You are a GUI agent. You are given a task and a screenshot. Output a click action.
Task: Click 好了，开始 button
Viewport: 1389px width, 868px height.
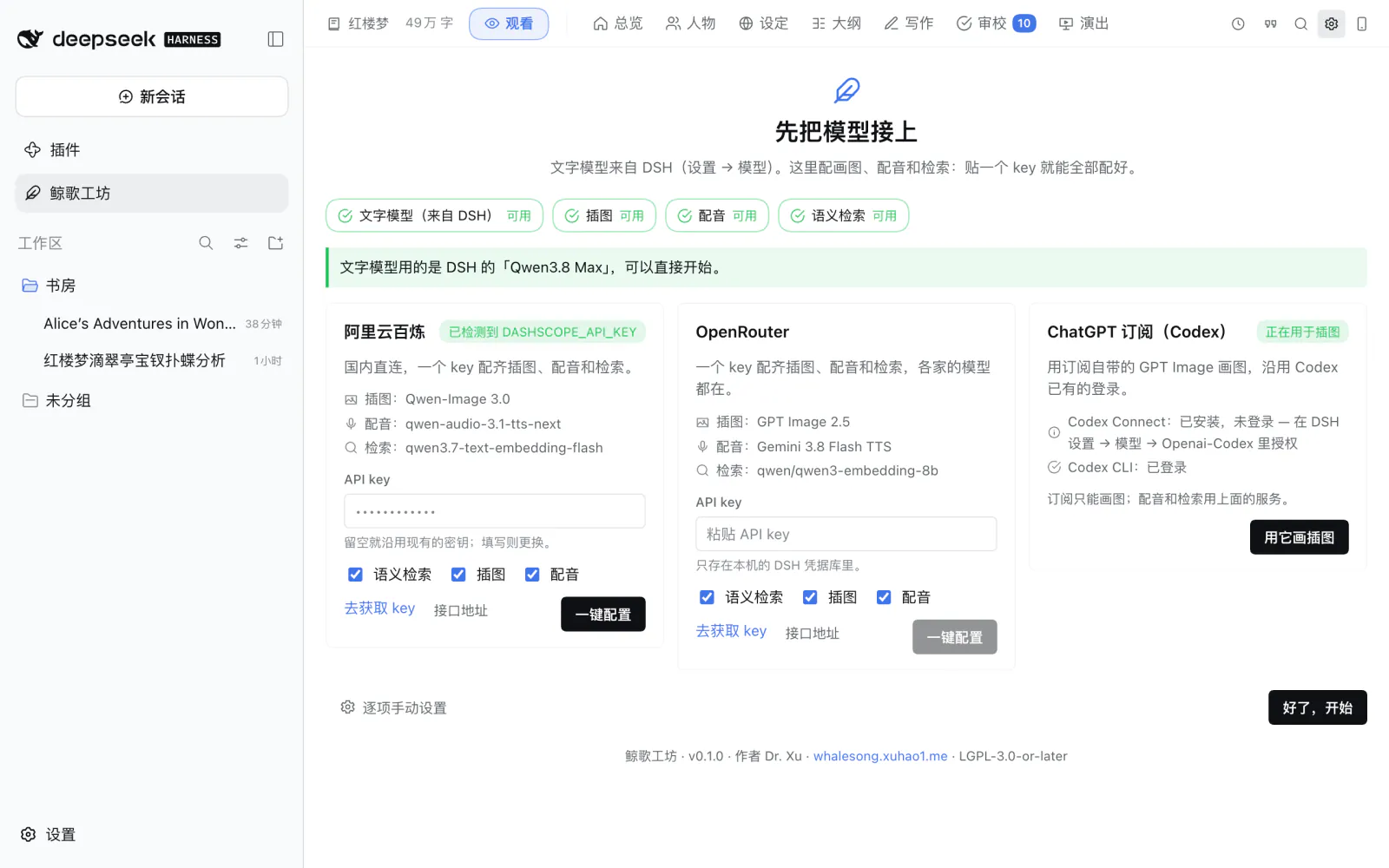tap(1317, 707)
